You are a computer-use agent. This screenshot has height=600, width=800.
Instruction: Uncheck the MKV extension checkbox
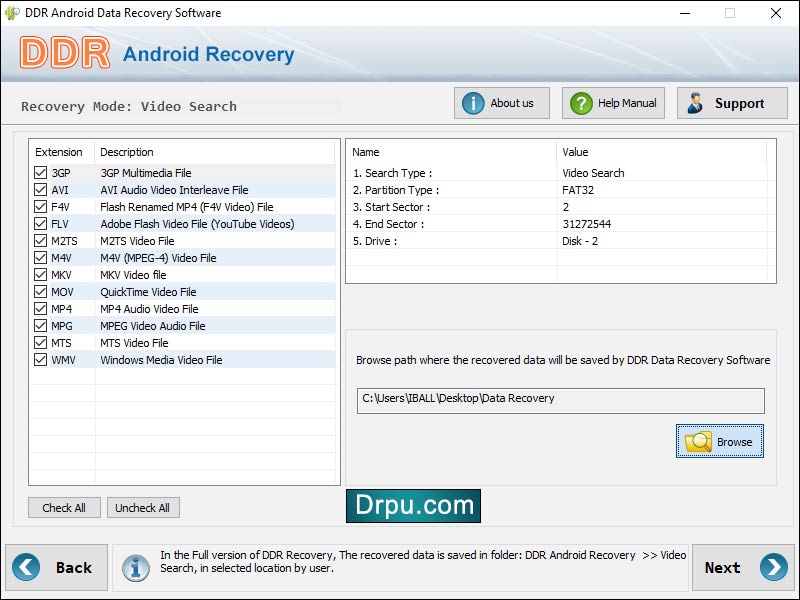coord(40,274)
